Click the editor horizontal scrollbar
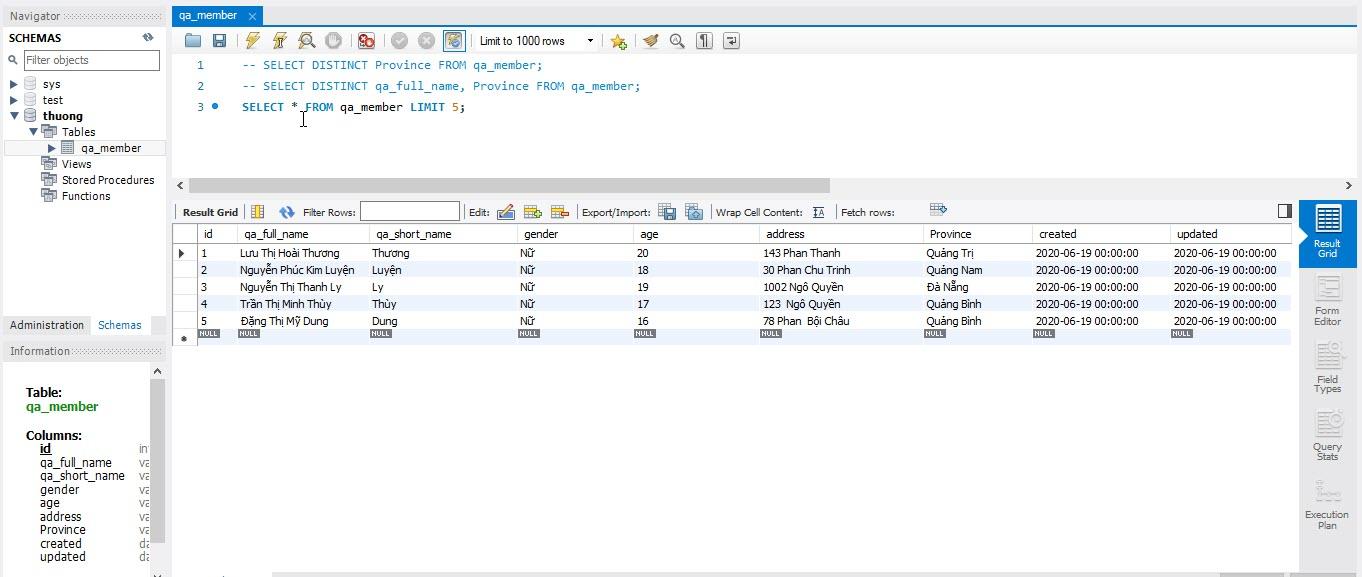The height and width of the screenshot is (577, 1362). (509, 185)
